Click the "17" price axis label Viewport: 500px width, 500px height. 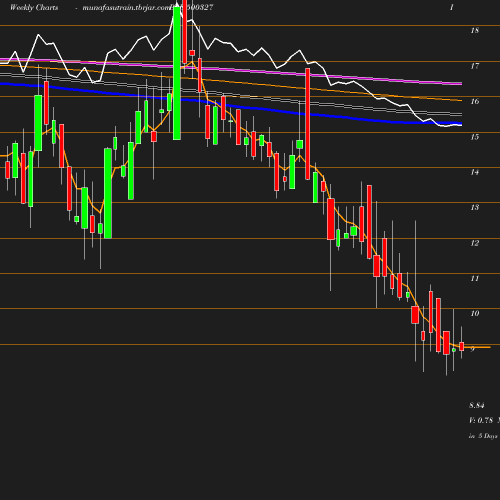pyautogui.click(x=475, y=66)
